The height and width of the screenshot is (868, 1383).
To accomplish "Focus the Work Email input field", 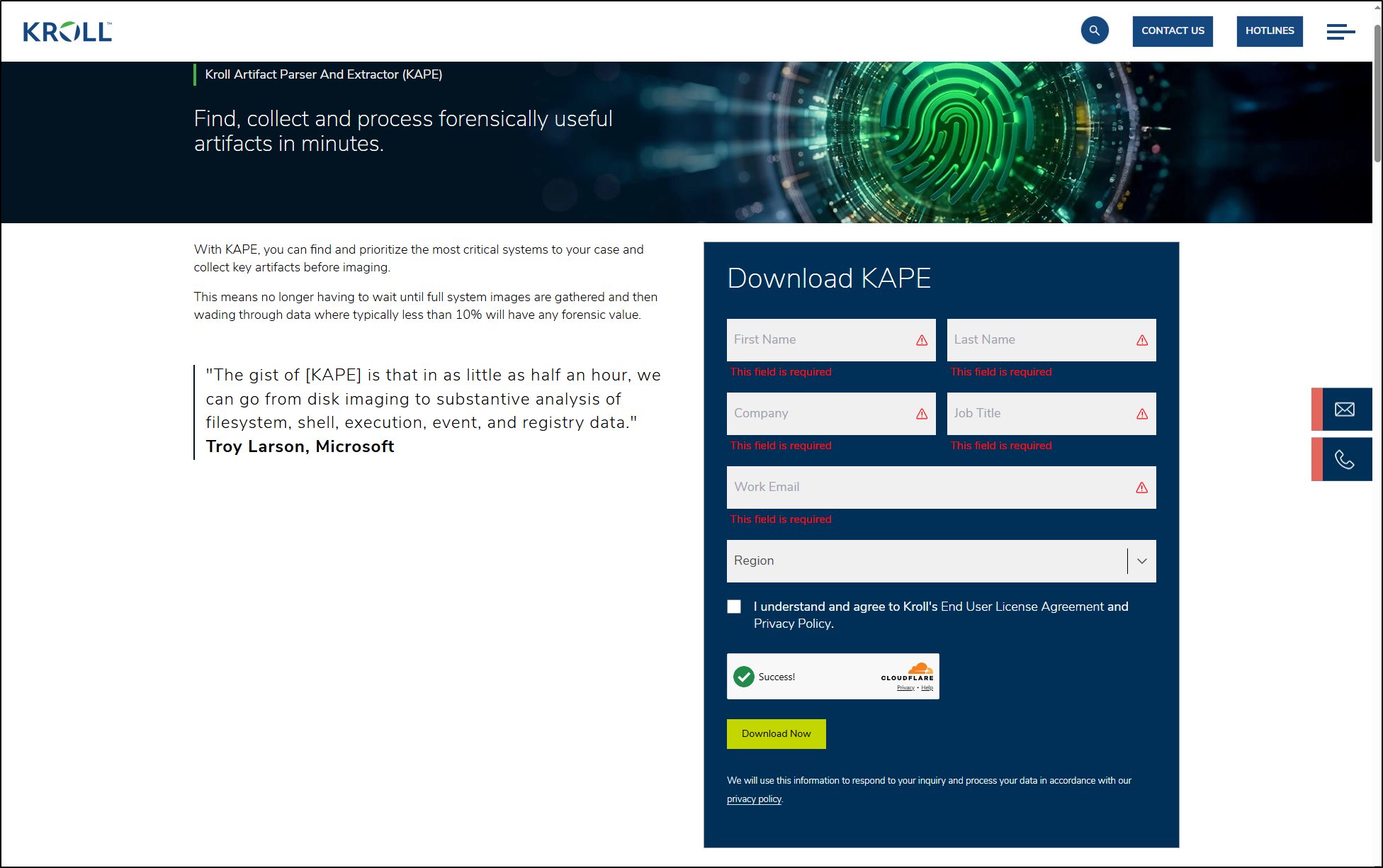I will (942, 487).
